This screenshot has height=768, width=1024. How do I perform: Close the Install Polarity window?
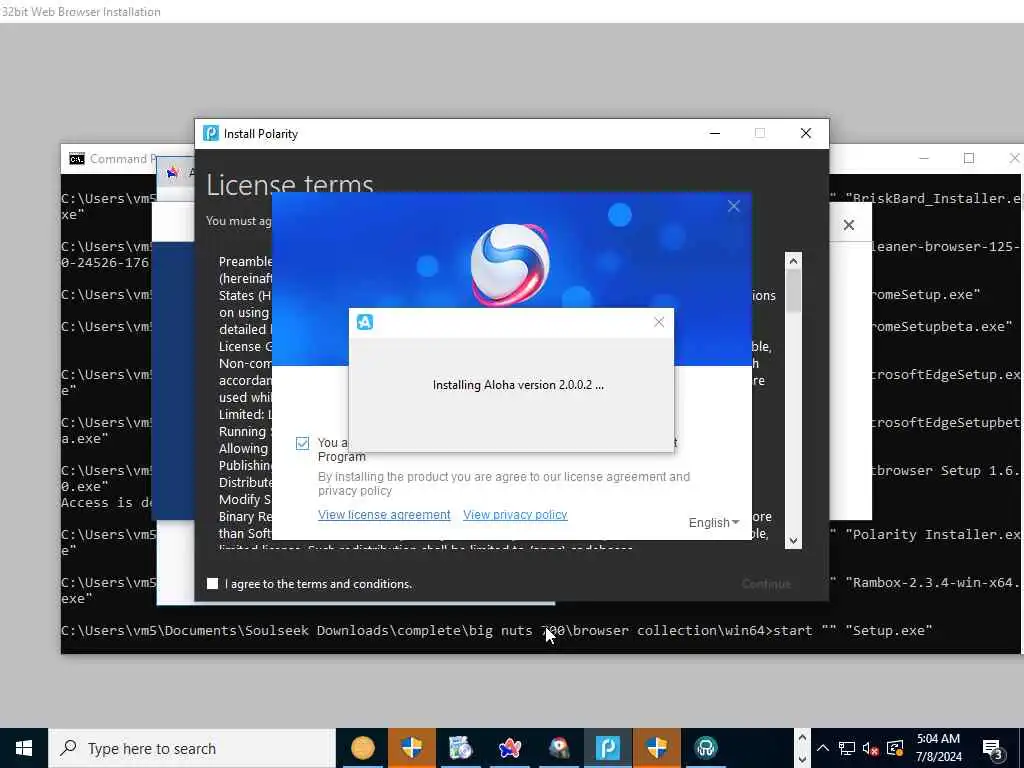806,133
